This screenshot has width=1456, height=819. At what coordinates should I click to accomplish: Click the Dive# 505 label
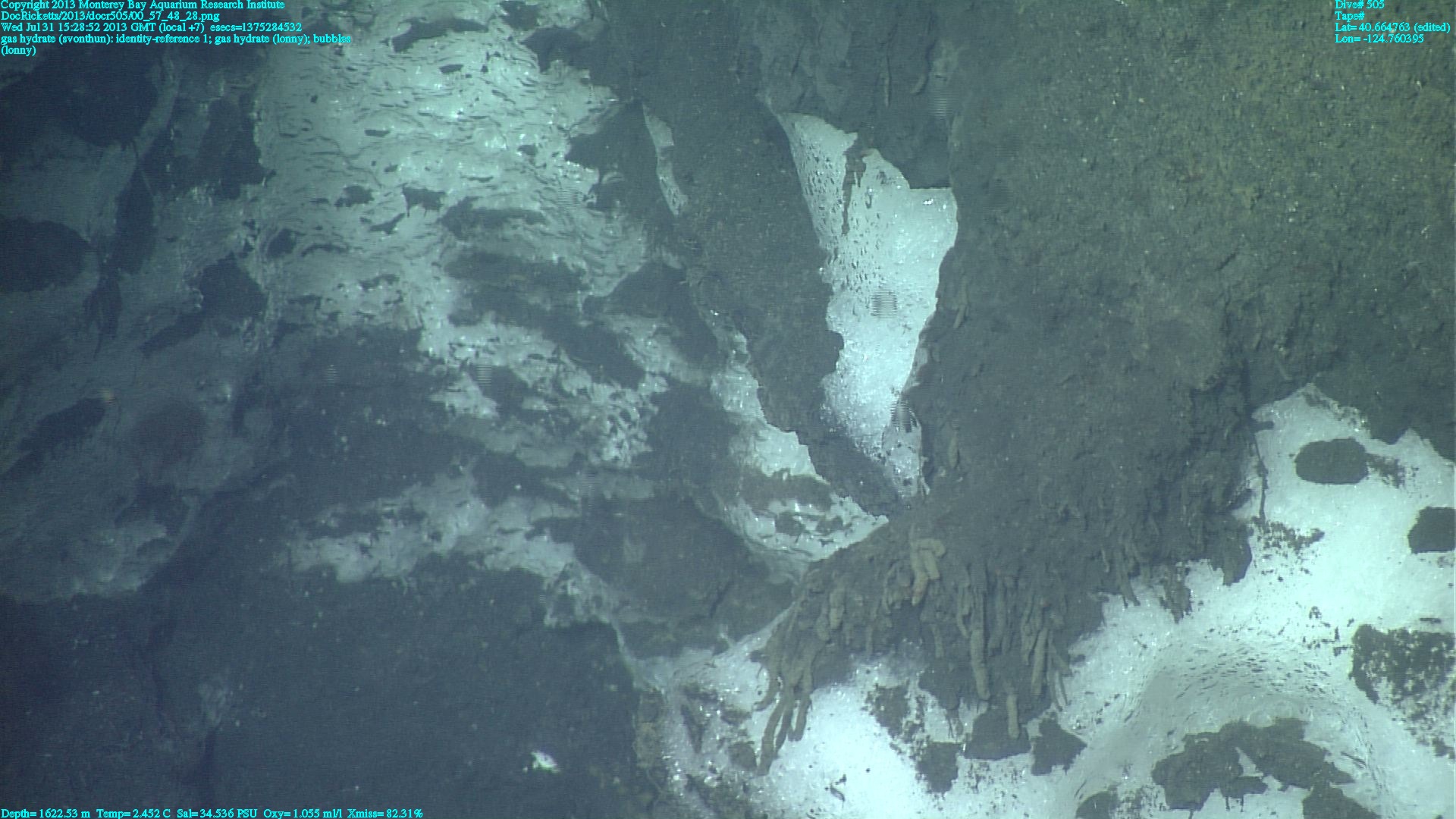(1359, 5)
